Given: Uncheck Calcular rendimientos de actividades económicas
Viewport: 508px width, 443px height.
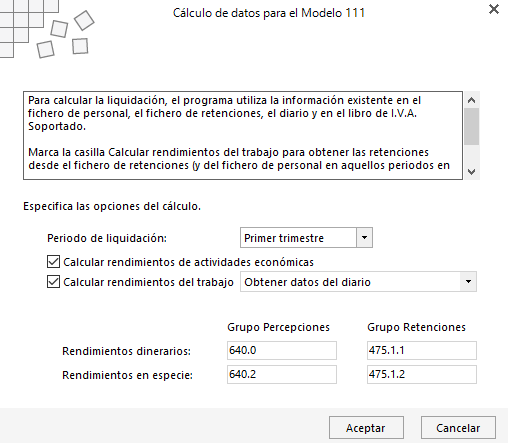Looking at the screenshot, I should (x=53, y=262).
